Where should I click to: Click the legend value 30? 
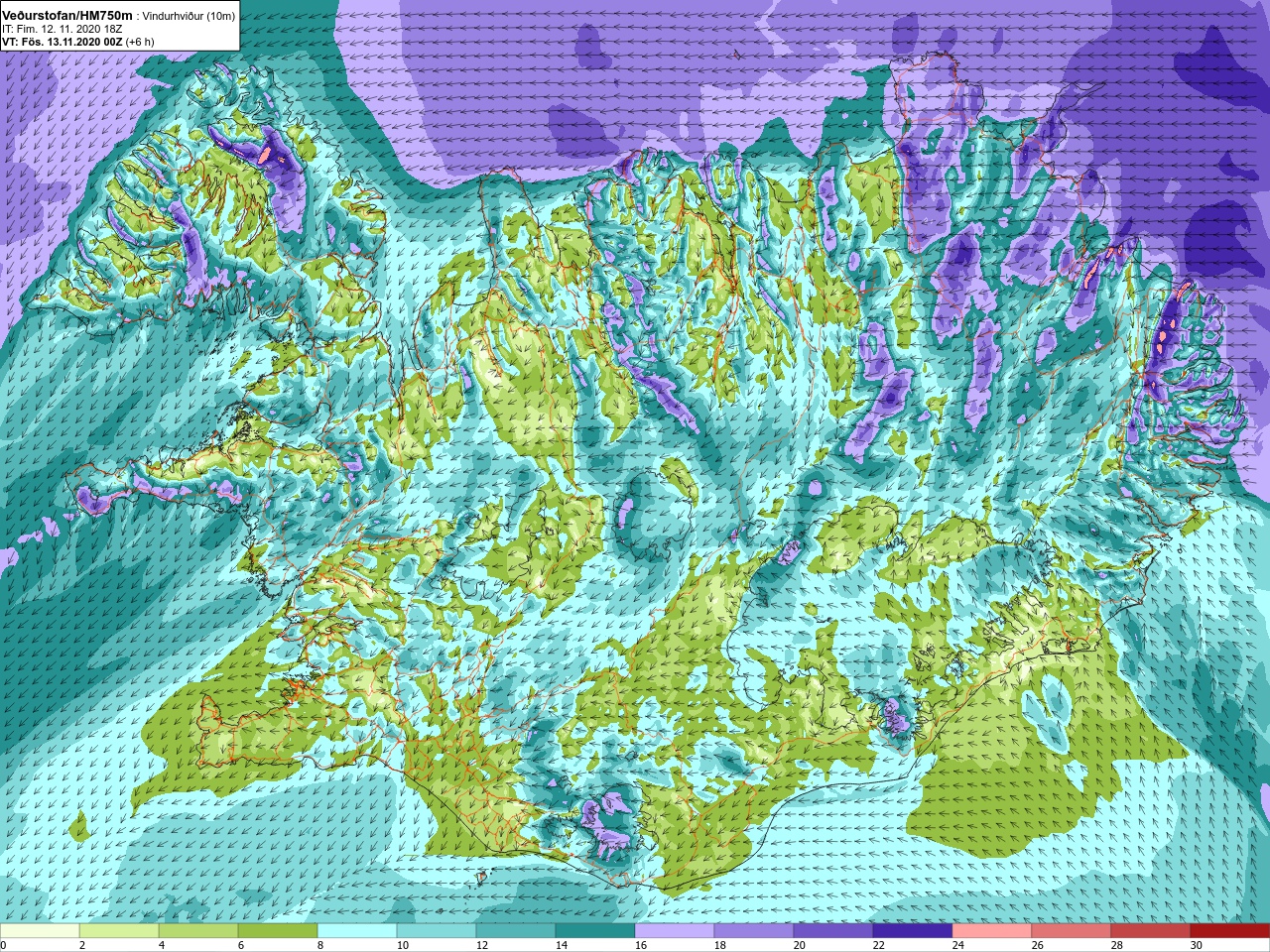[1197, 945]
